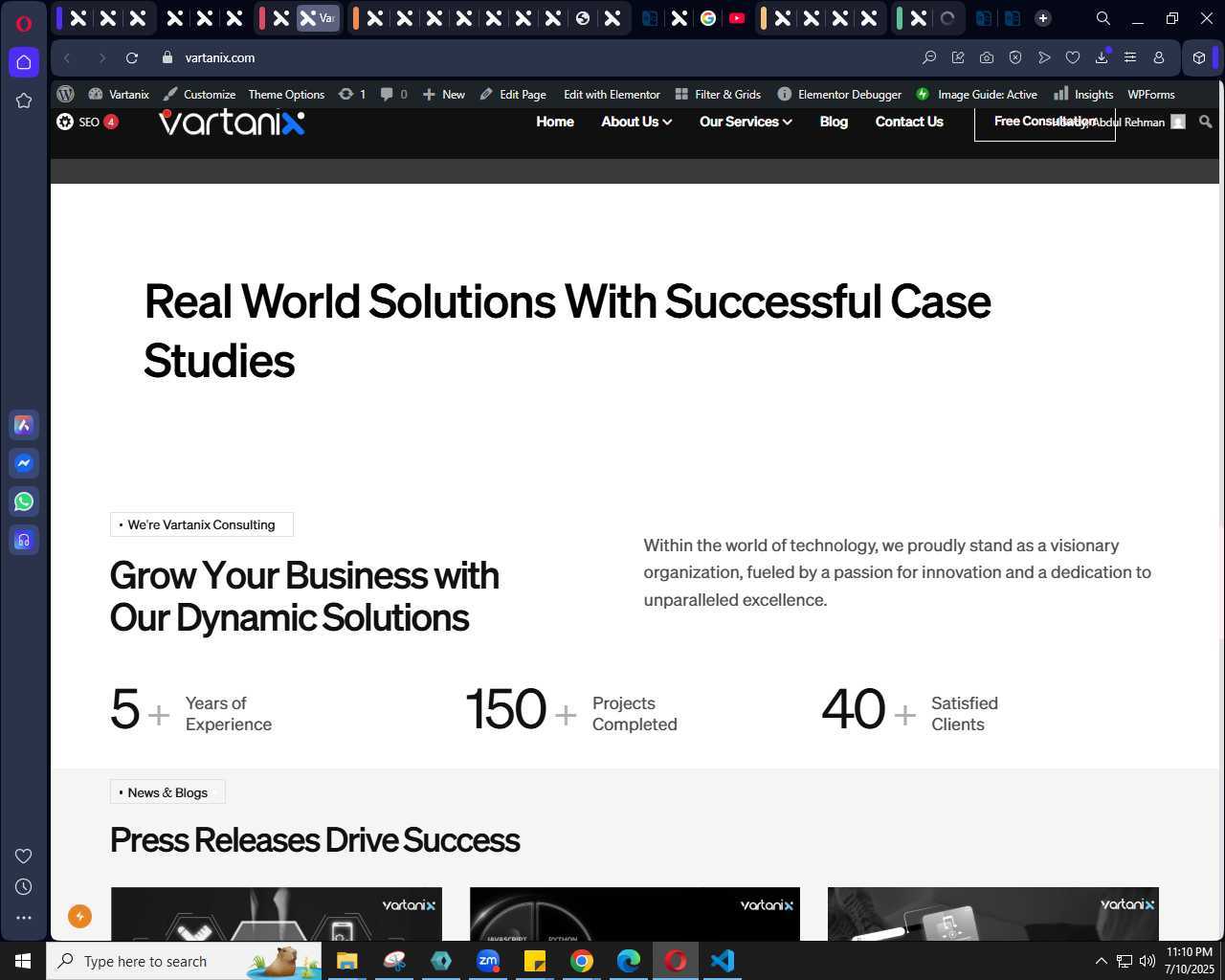
Task: Open the search tabs magnifier in title bar
Action: point(1103,18)
